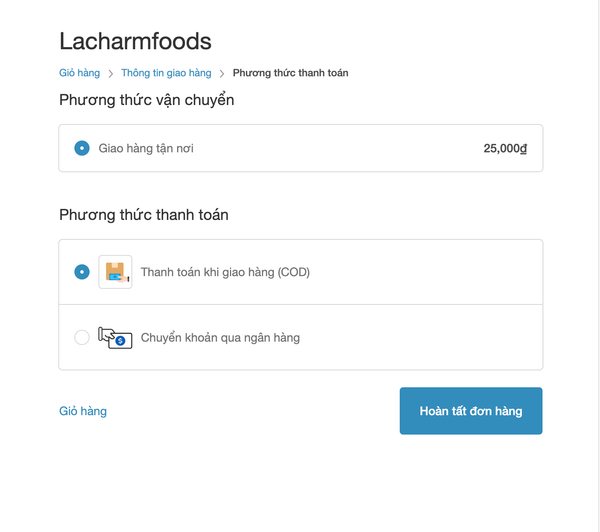The width and height of the screenshot is (600, 532).
Task: Go back to Thông tin giao hàng step
Action: [166, 73]
